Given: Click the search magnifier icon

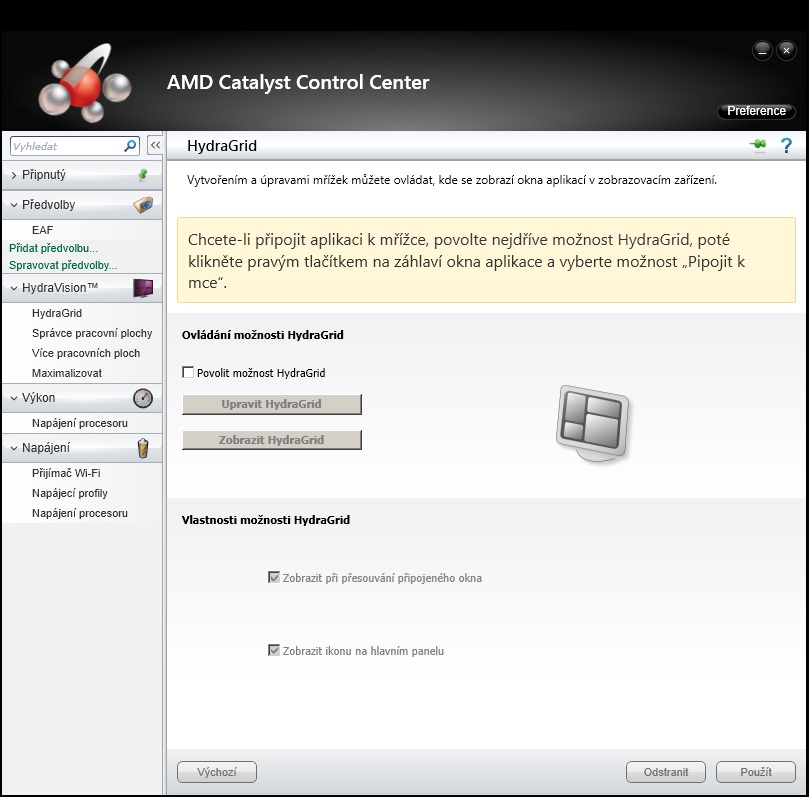Looking at the screenshot, I should (x=130, y=146).
